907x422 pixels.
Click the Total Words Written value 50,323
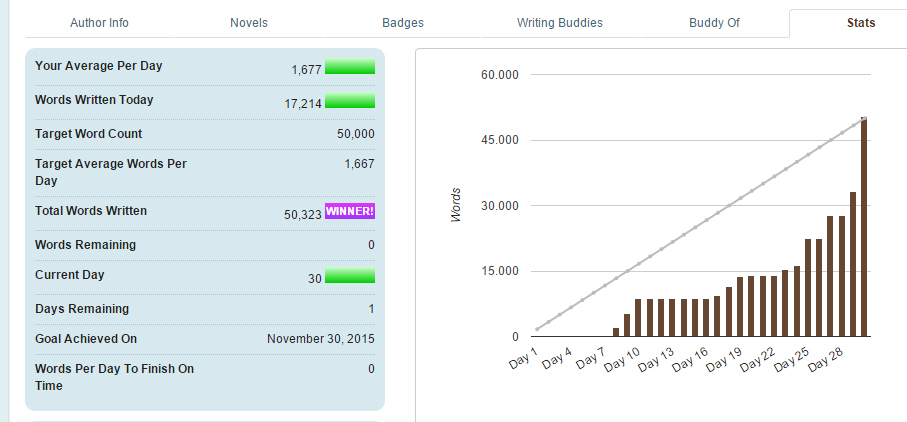click(x=303, y=213)
